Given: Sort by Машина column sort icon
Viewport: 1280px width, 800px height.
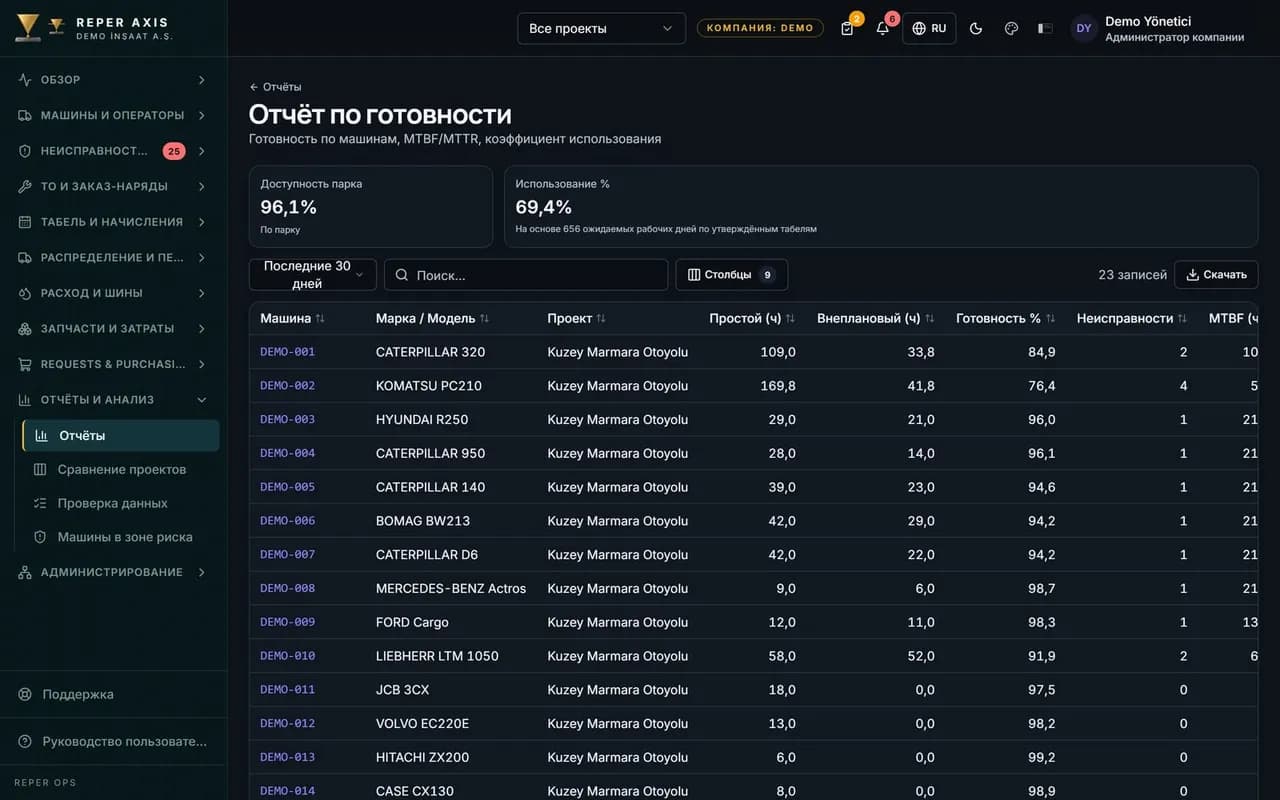Looking at the screenshot, I should [x=320, y=318].
